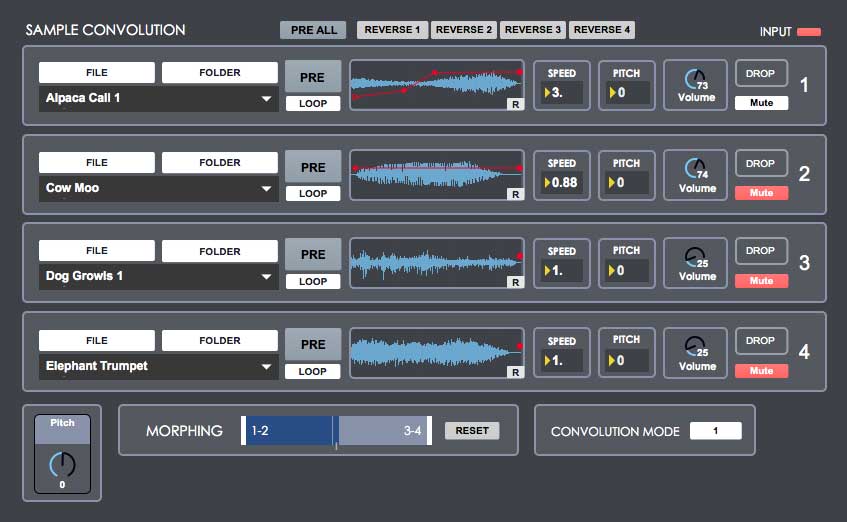Viewport: 847px width, 522px height.
Task: Click the Dog Growls 1 waveform display
Action: [x=436, y=263]
